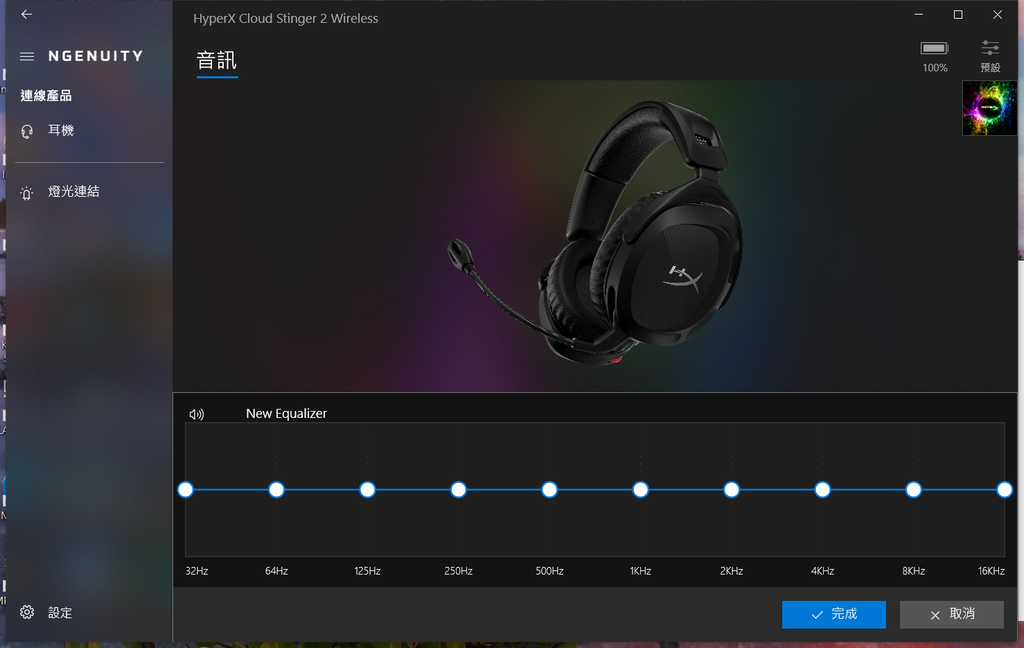Select the 耳機 headset item in sidebar
This screenshot has height=648, width=1024.
(89, 131)
